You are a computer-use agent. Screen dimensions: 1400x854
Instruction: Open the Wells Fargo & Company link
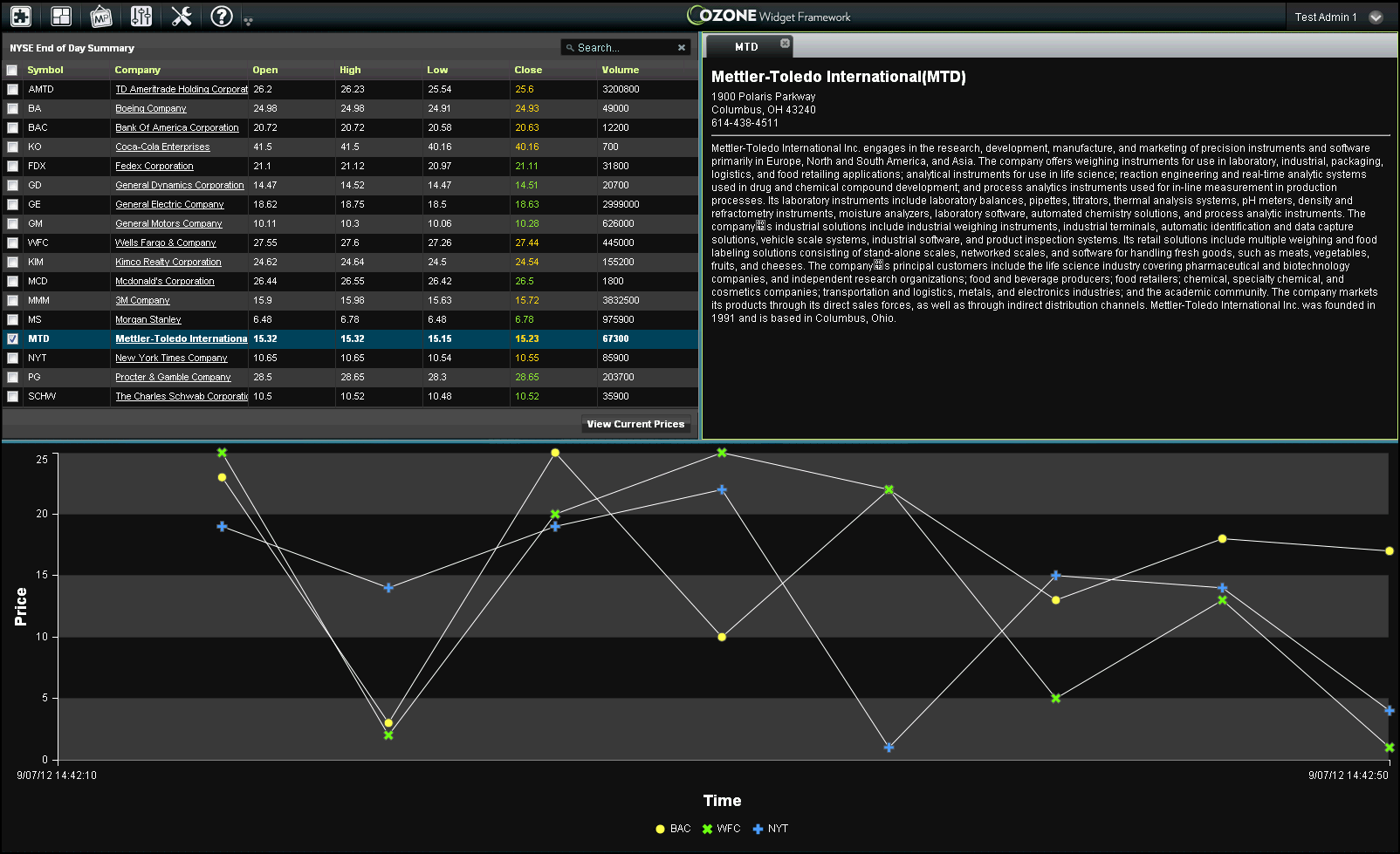pos(166,243)
